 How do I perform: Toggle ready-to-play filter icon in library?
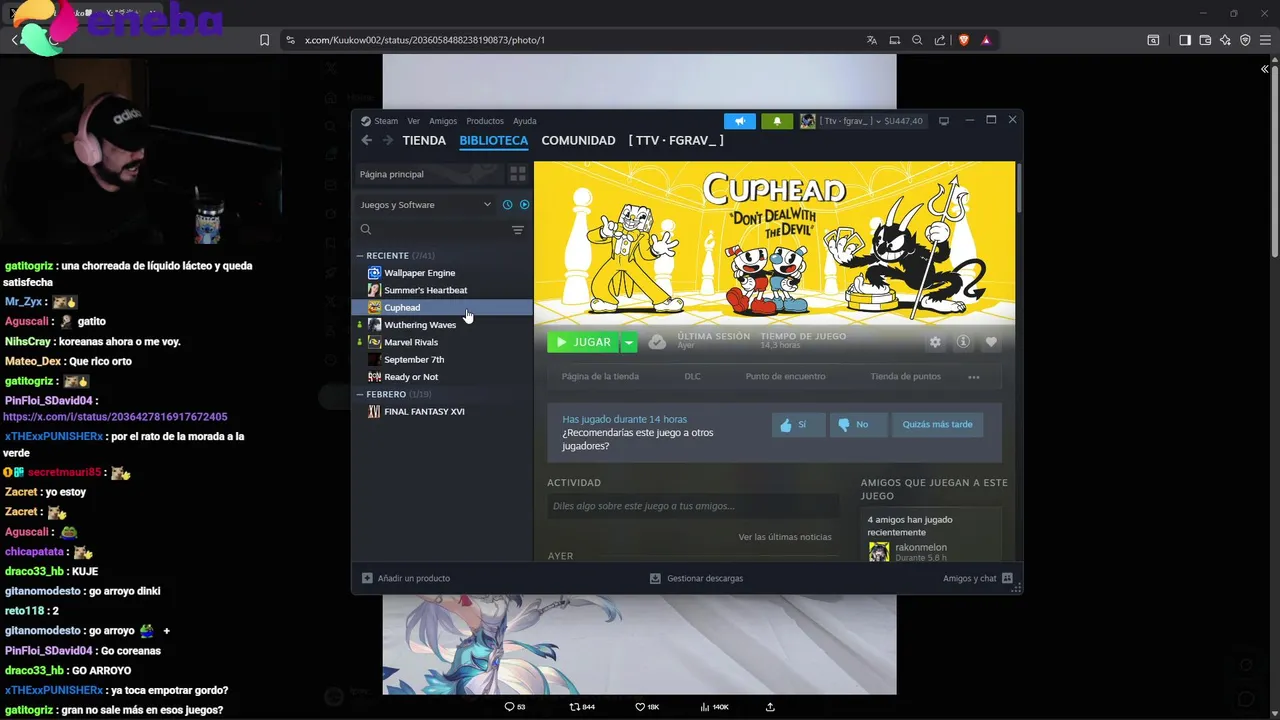click(x=524, y=205)
